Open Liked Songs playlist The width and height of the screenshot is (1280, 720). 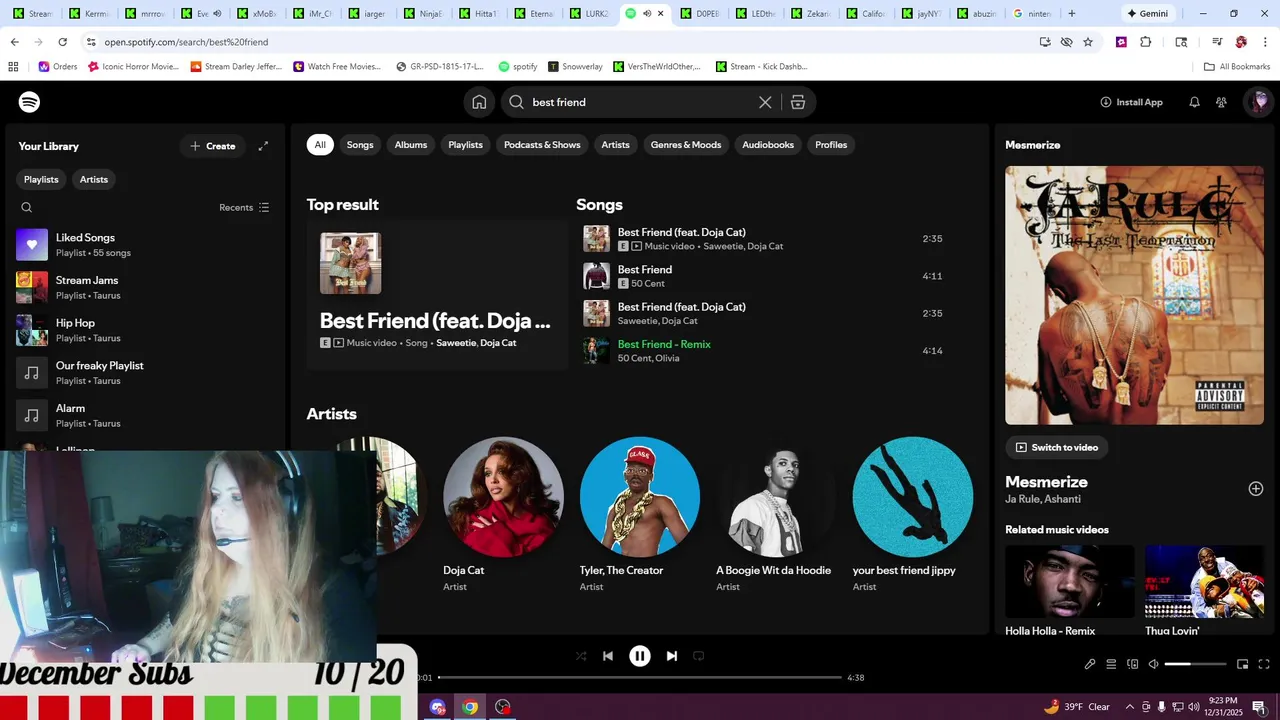tap(145, 245)
